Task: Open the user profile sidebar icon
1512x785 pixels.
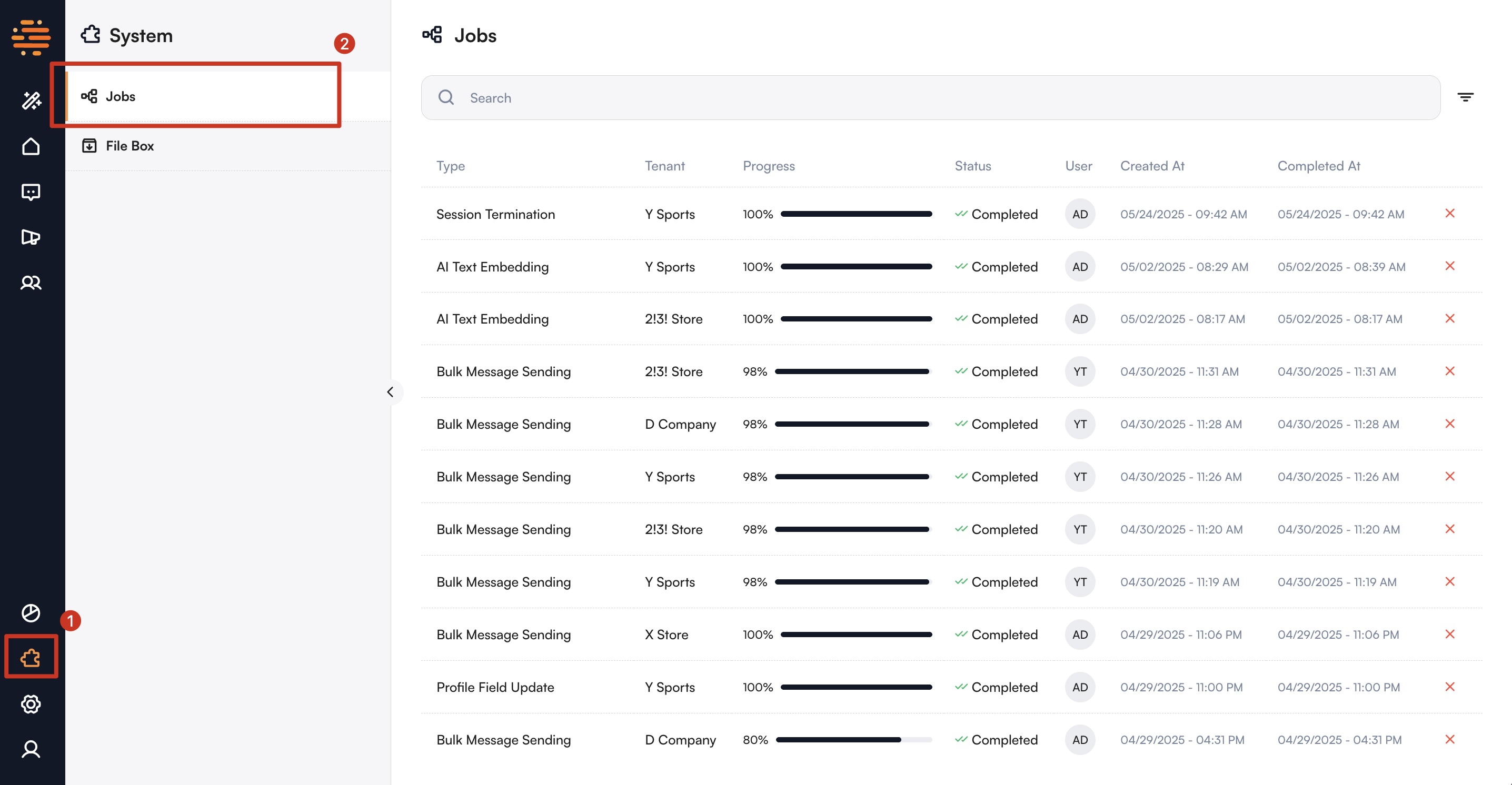Action: pyautogui.click(x=31, y=749)
